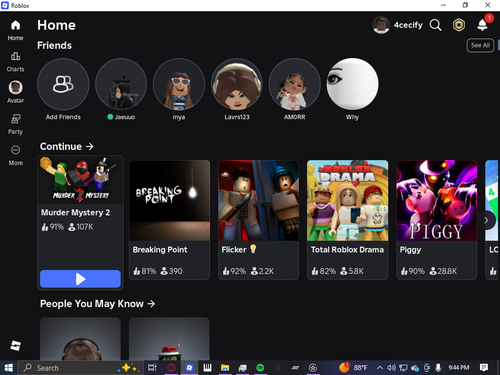
Task: Open friend mya's avatar
Action: click(x=179, y=84)
